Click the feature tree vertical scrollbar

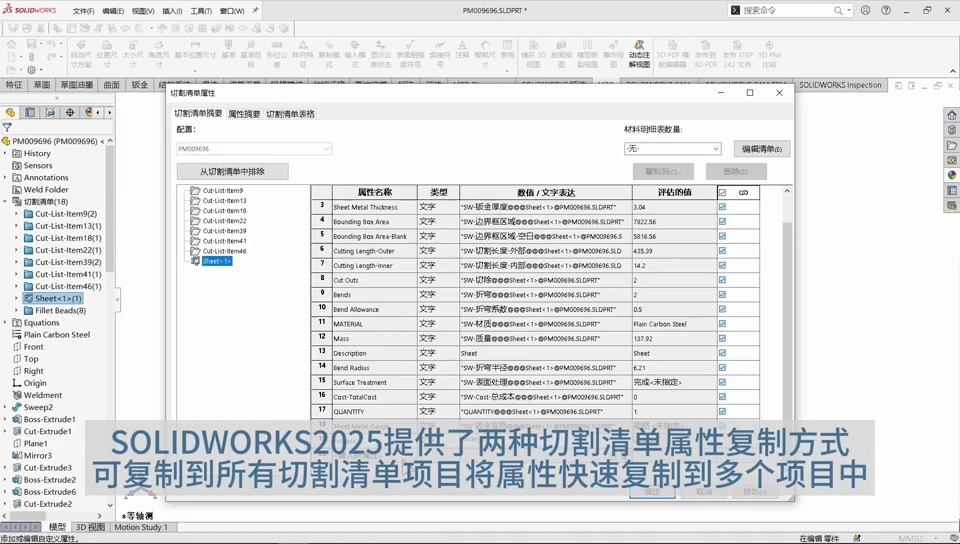click(110, 208)
